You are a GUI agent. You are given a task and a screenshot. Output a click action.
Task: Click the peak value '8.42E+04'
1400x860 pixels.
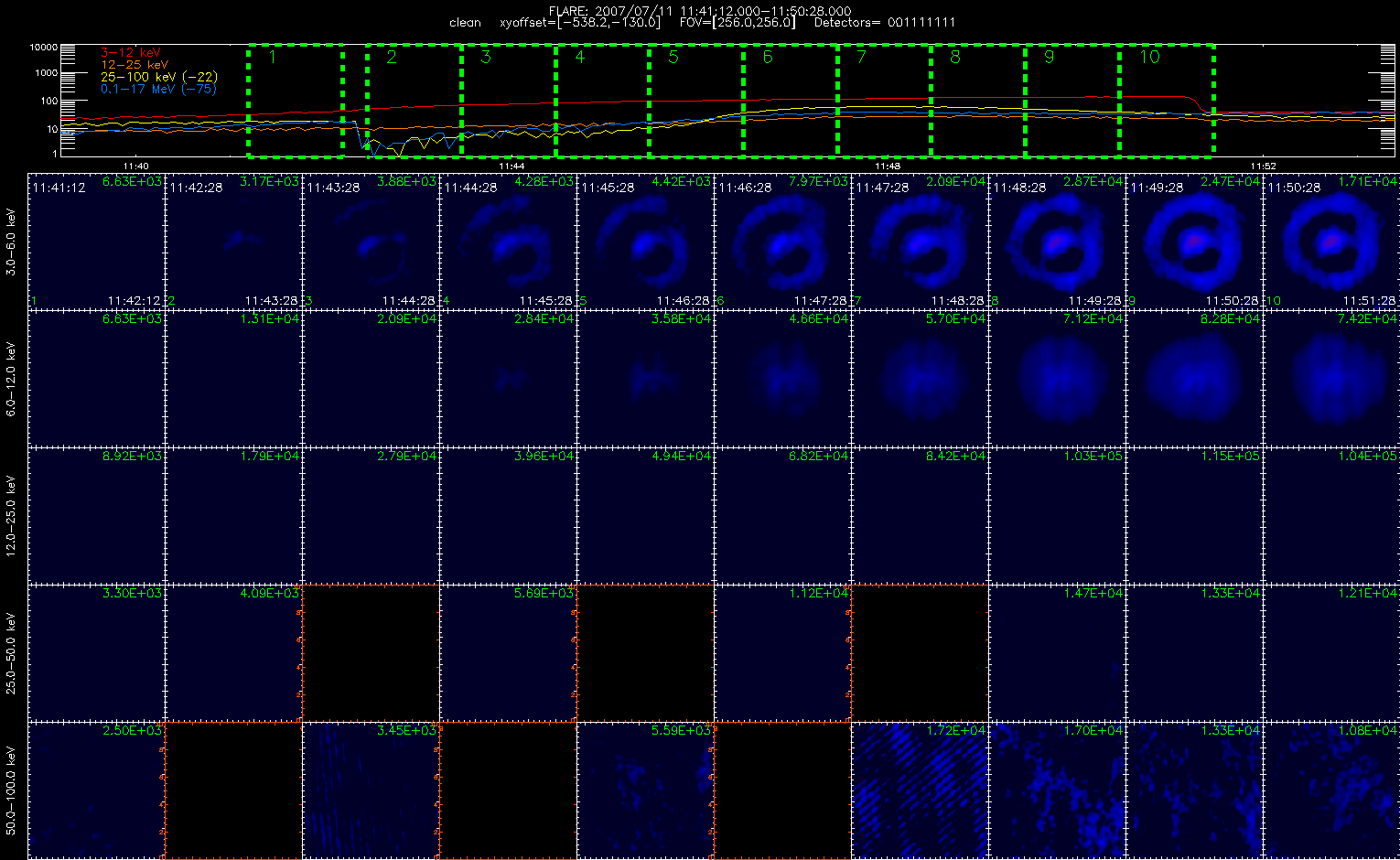click(957, 456)
